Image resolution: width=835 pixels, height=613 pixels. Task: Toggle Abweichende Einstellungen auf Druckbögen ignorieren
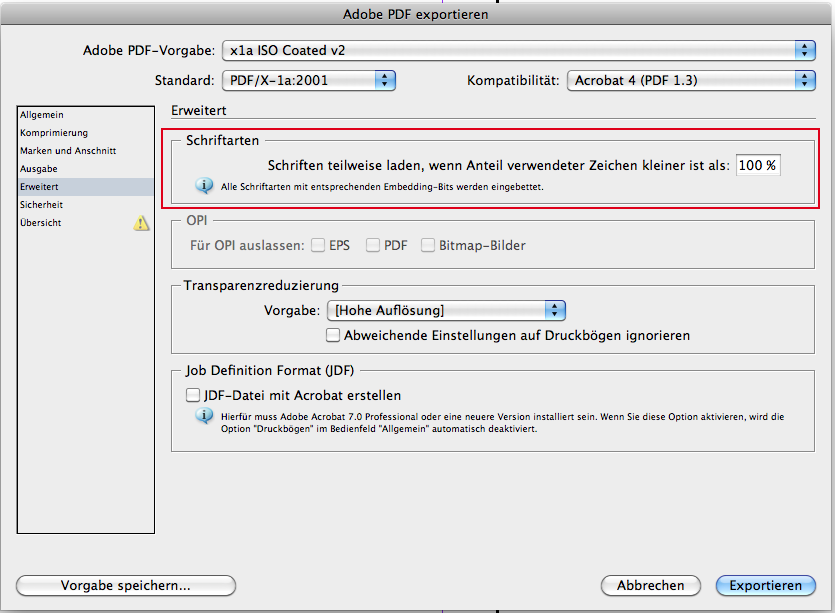point(333,335)
